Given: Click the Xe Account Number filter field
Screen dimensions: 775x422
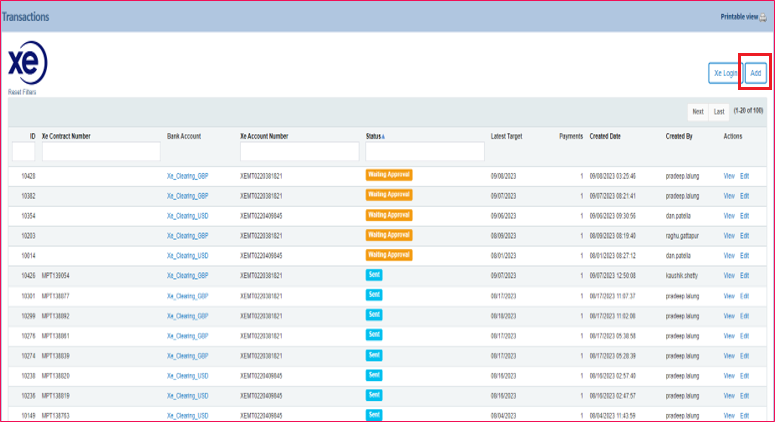Looking at the screenshot, I should coord(299,151).
